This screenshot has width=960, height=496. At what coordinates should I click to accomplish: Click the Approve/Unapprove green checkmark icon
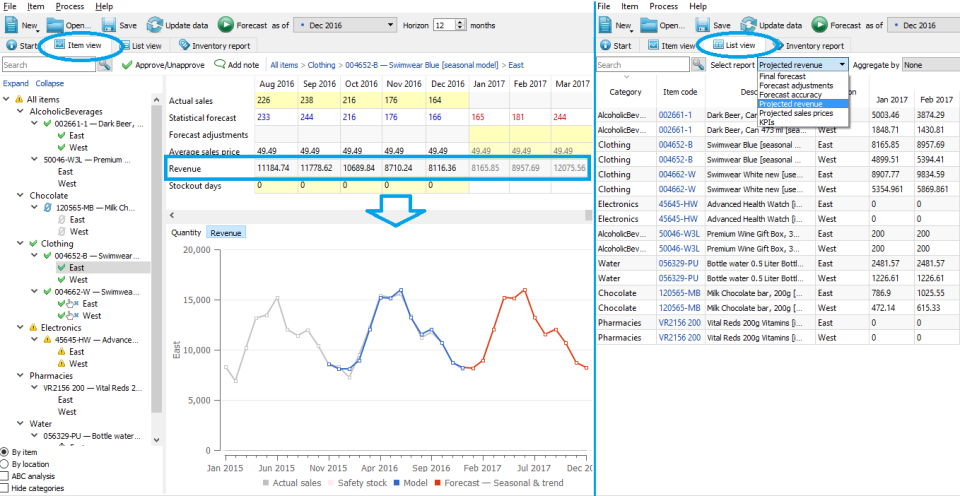pyautogui.click(x=127, y=64)
